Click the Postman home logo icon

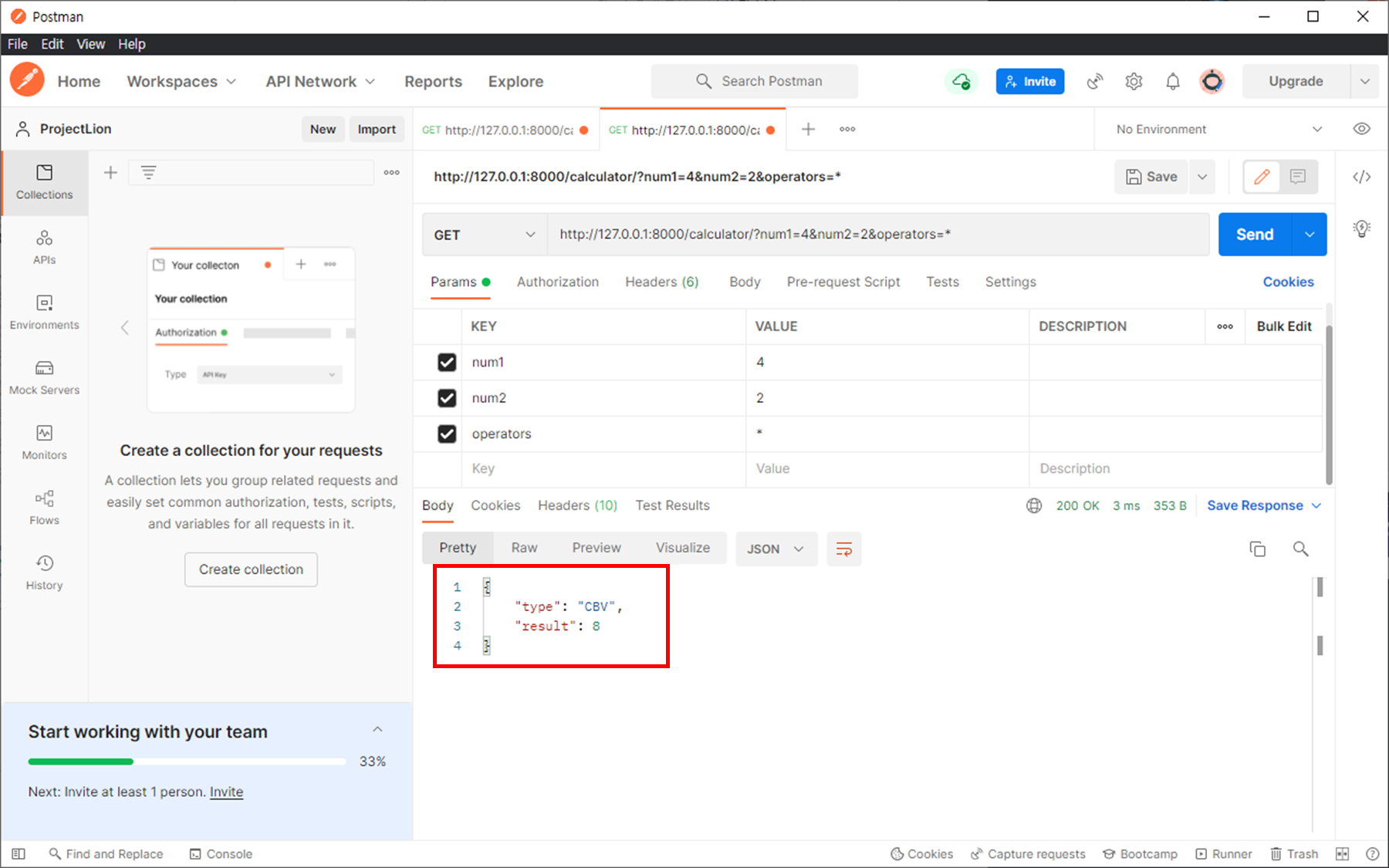point(27,80)
